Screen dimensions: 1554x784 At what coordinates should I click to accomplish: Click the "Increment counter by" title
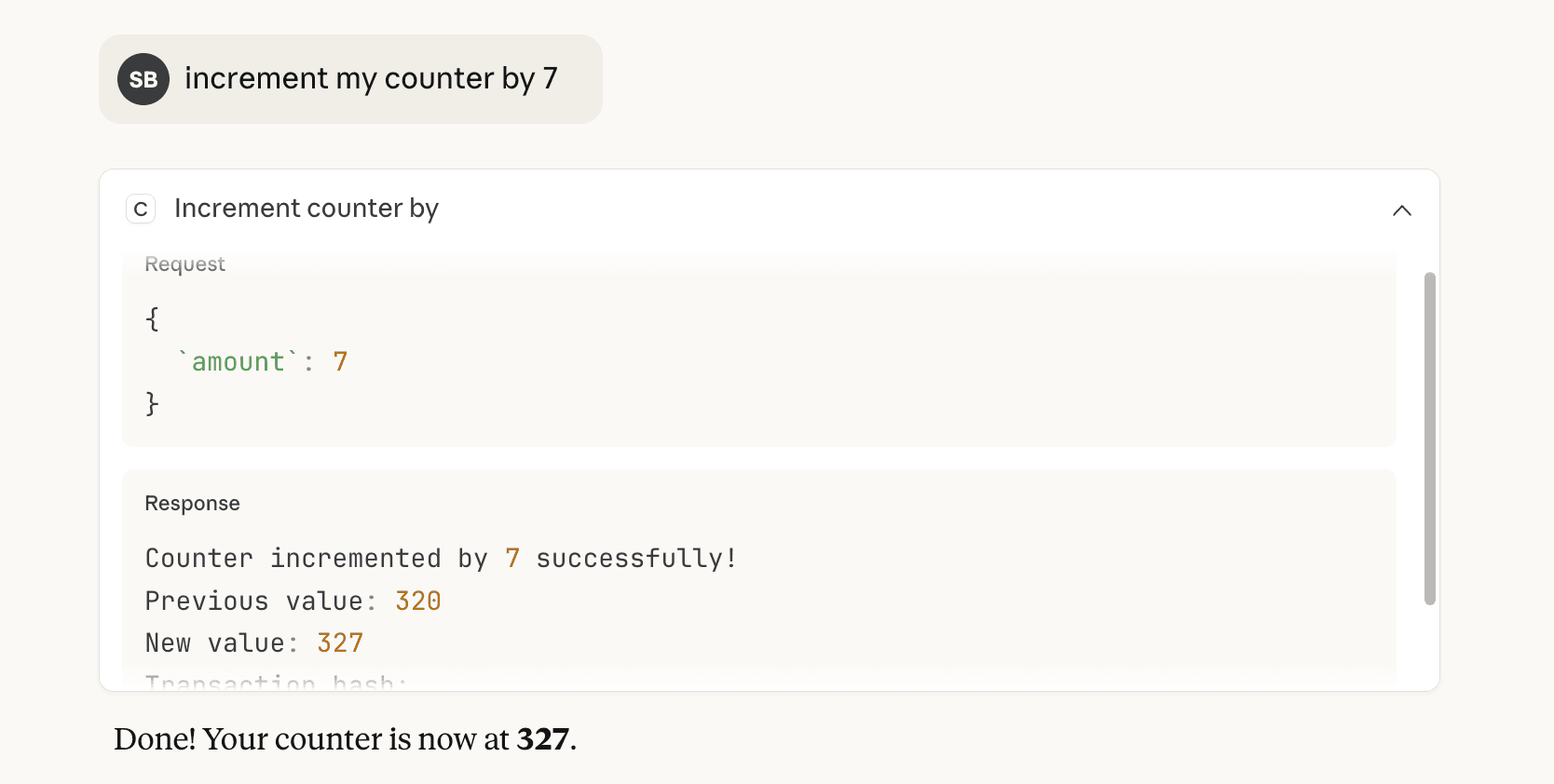pos(306,209)
